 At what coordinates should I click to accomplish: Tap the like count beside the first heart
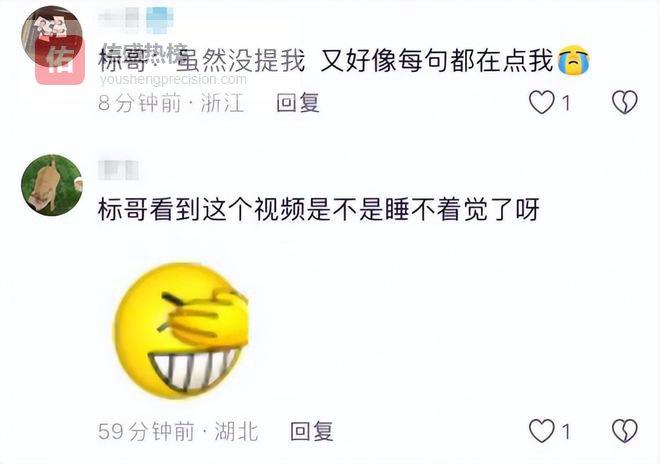click(x=566, y=103)
